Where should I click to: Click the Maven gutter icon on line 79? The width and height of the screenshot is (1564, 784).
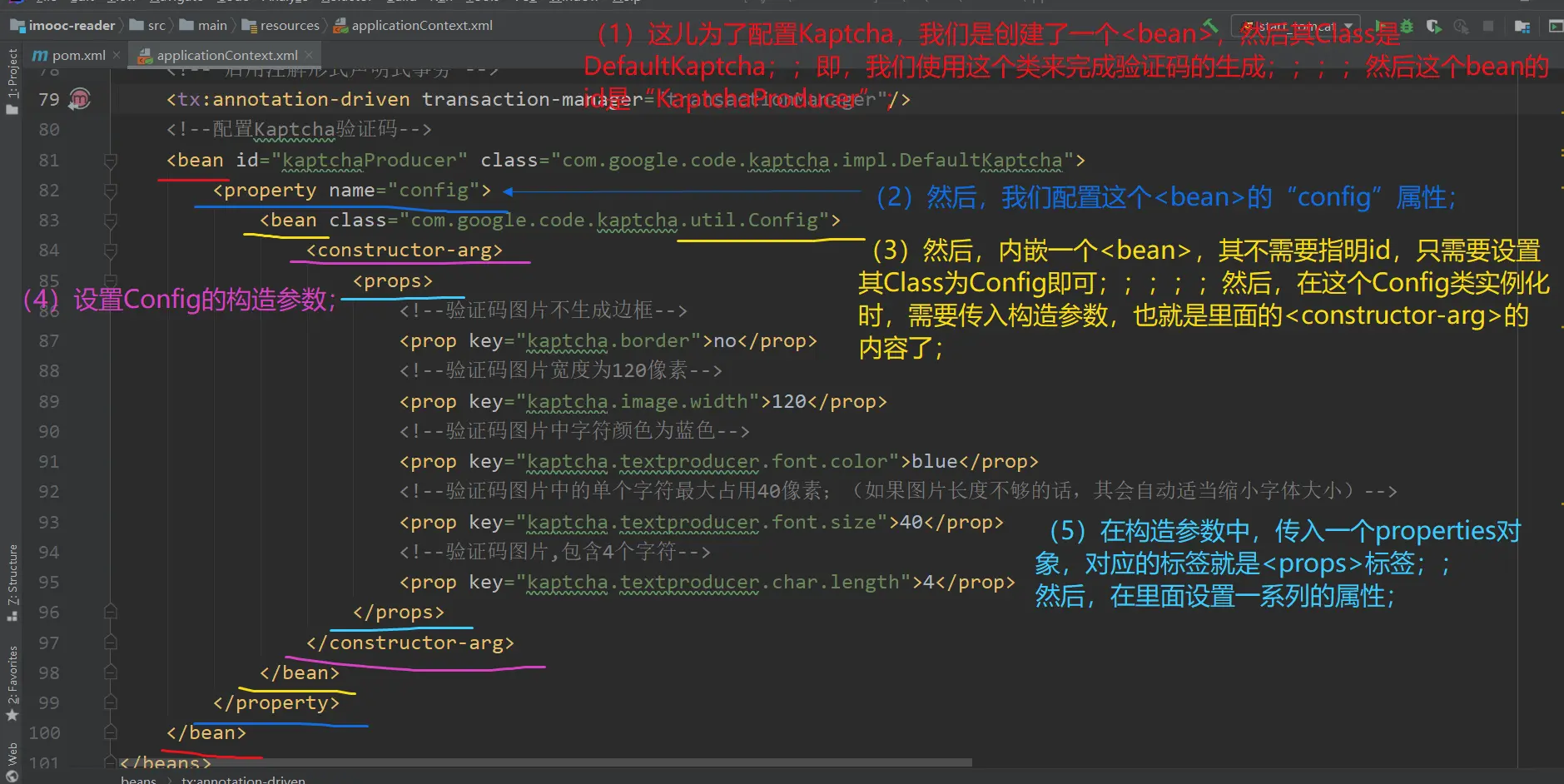click(x=79, y=99)
